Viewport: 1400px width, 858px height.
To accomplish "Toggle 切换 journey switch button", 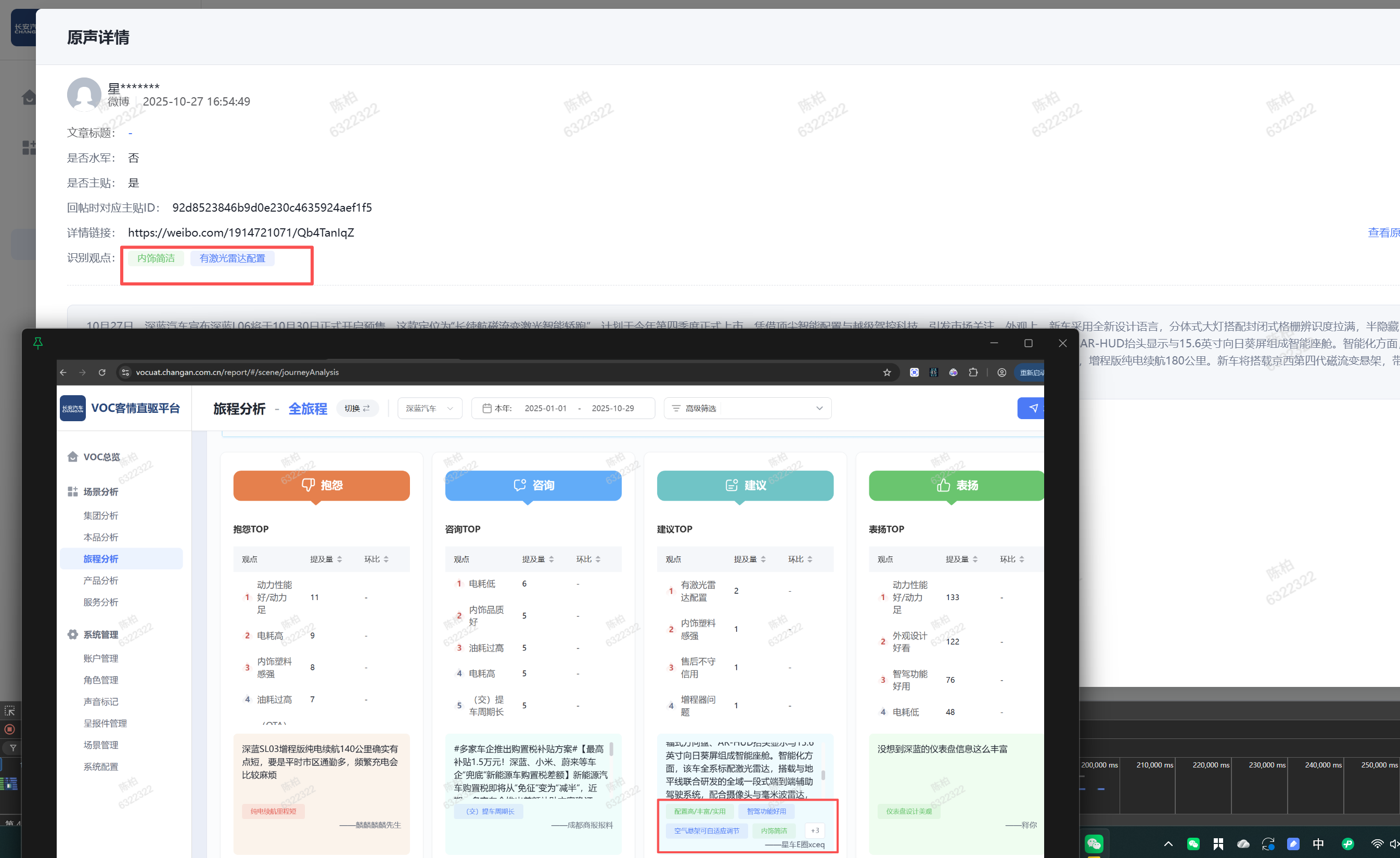I will (357, 408).
